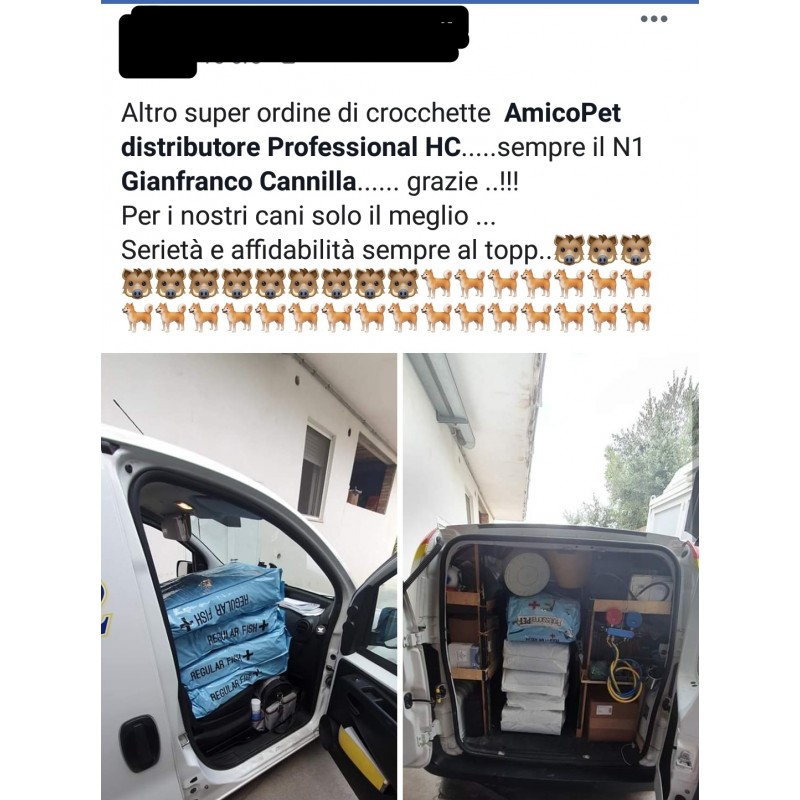Click the red and blue manifold gauges
This screenshot has height=800, width=800.
(x=623, y=623)
